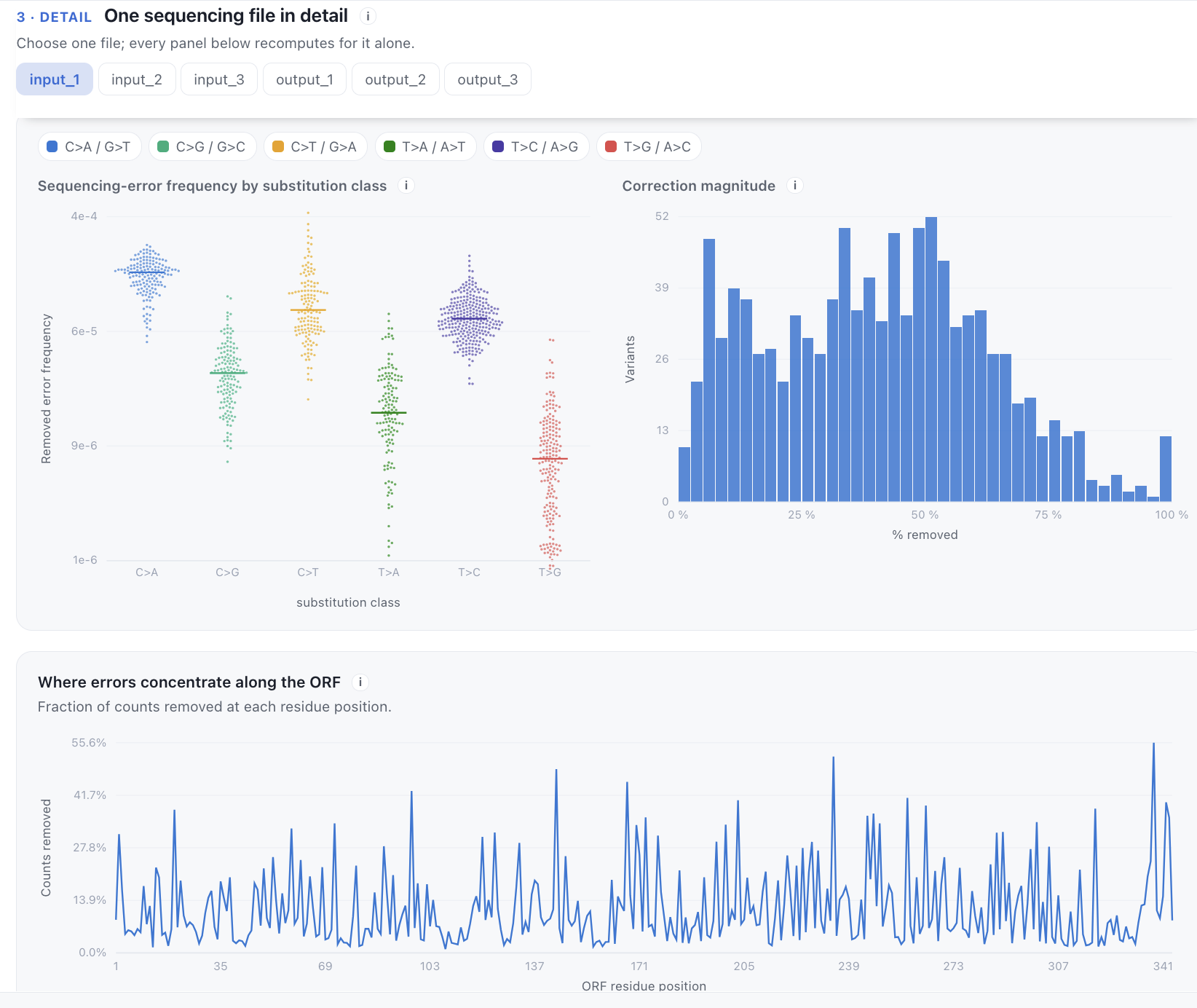Click the '4e-4' y-axis tick label
Screen dimensions: 1197x1008
tap(84, 216)
